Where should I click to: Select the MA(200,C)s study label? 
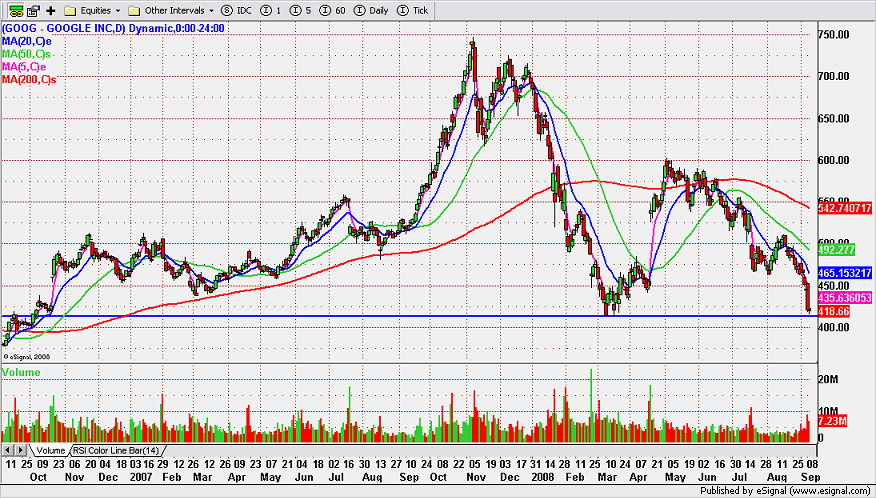tap(29, 79)
